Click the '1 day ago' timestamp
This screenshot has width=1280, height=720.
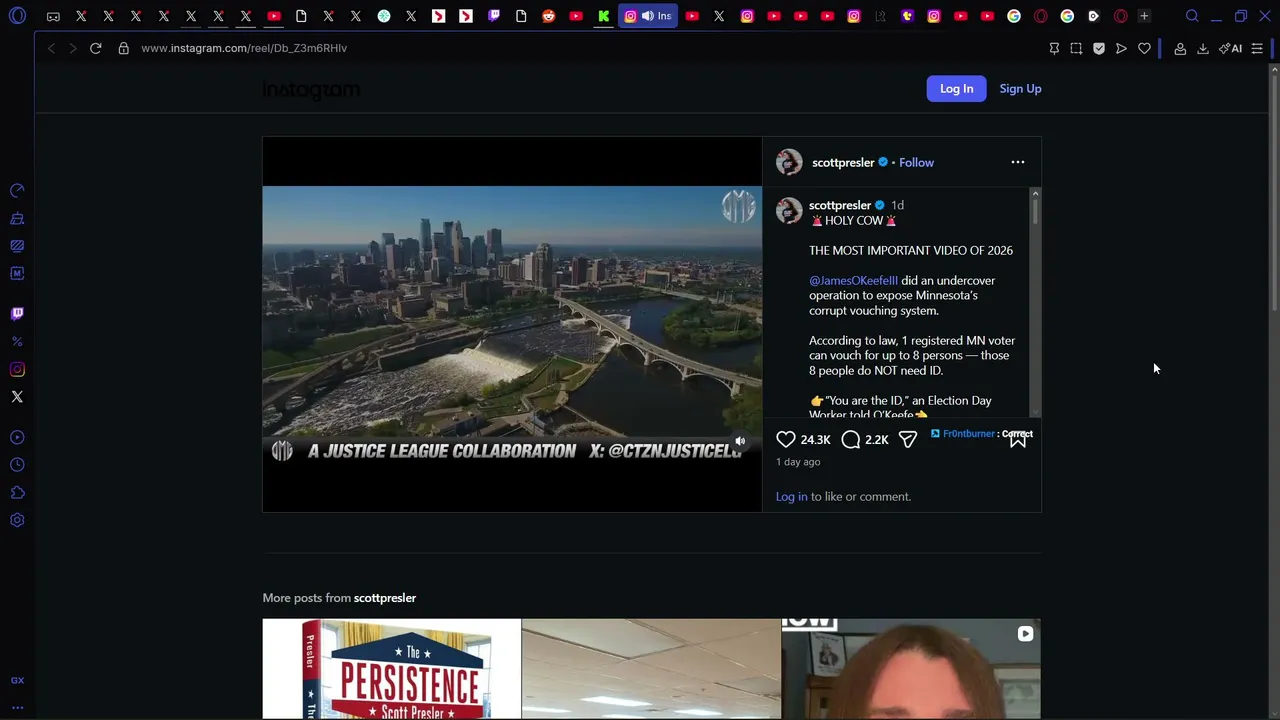(x=798, y=462)
